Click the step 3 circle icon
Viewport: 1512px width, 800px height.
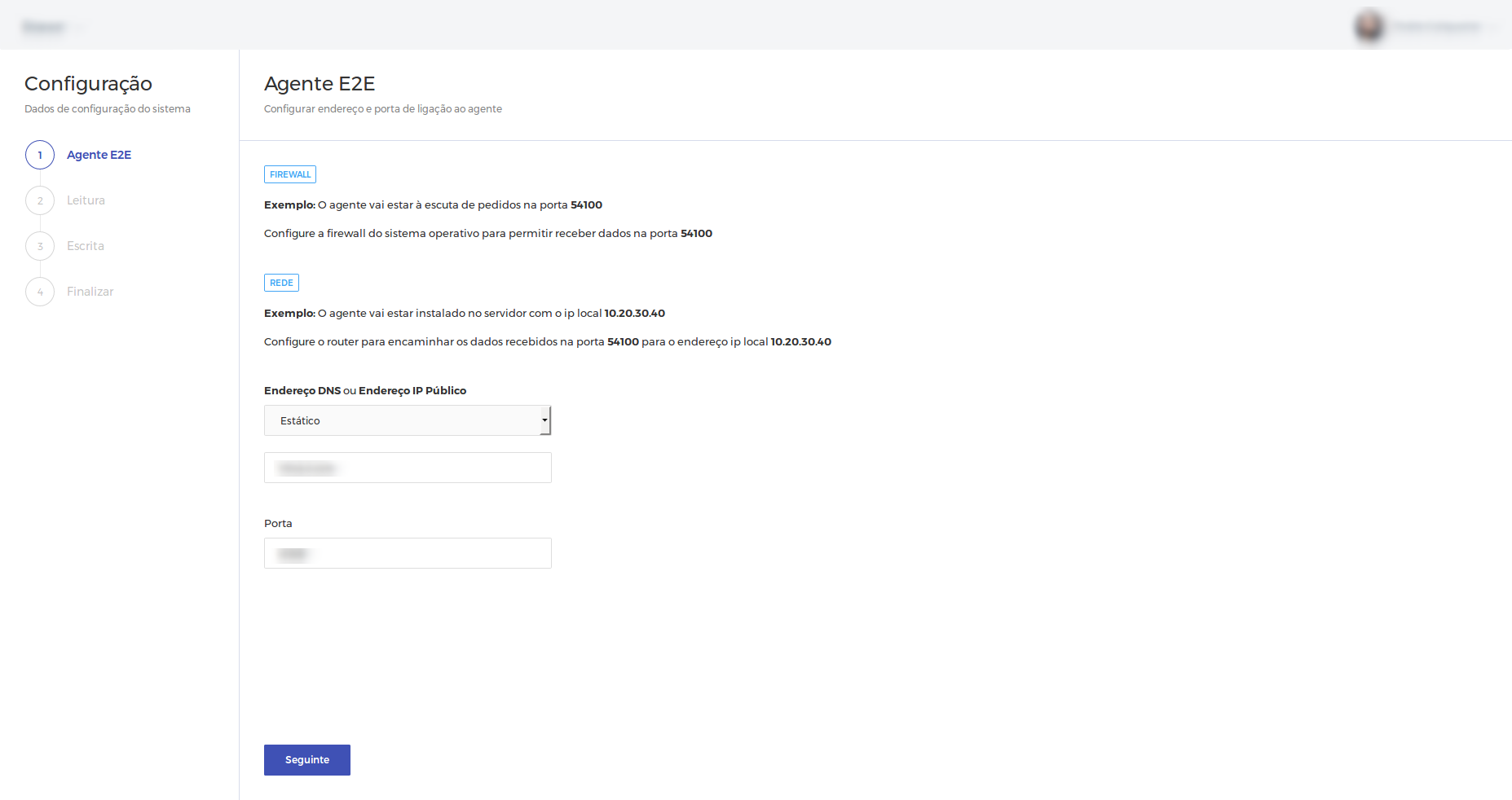[x=40, y=246]
